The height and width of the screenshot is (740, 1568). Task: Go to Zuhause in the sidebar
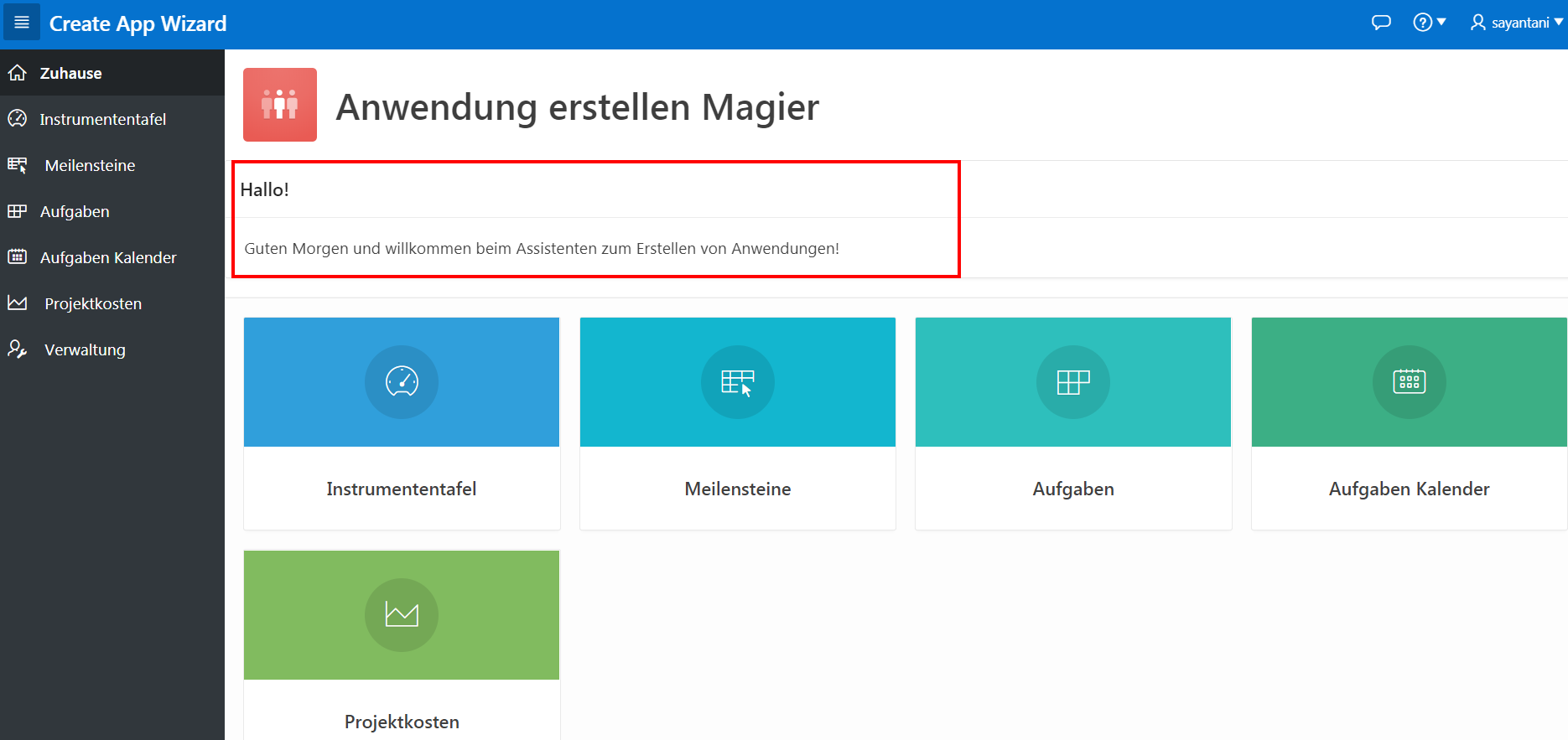112,73
